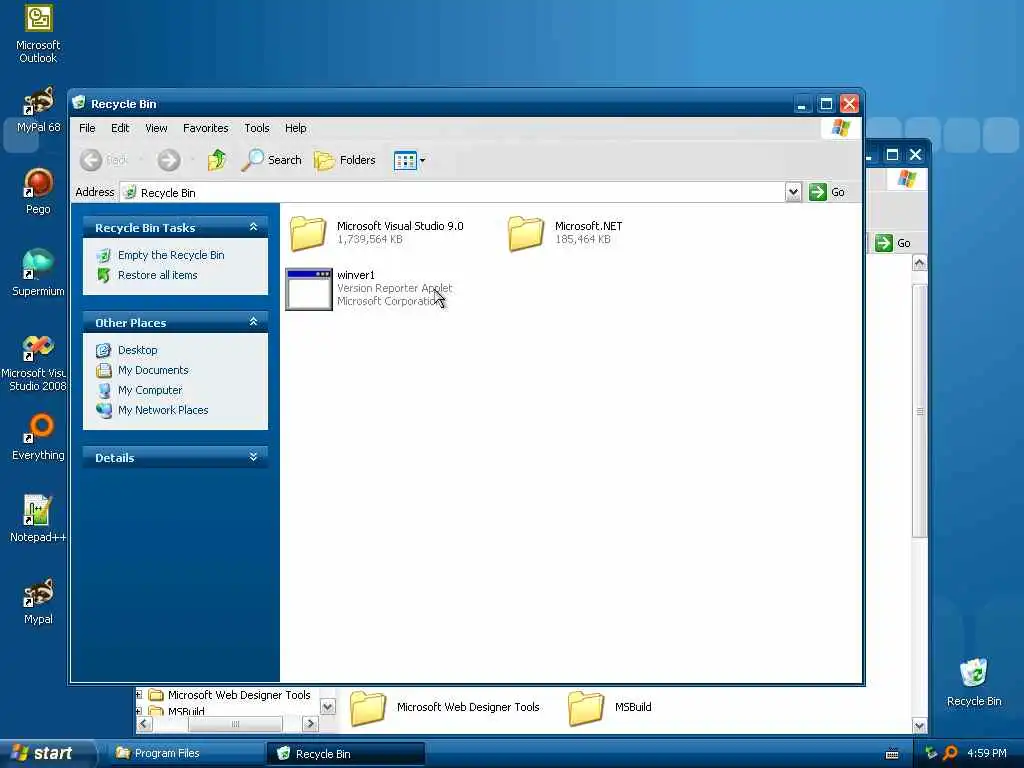Click Recycle Bin title bar icon
Viewport: 1024px width, 768px height.
80,103
